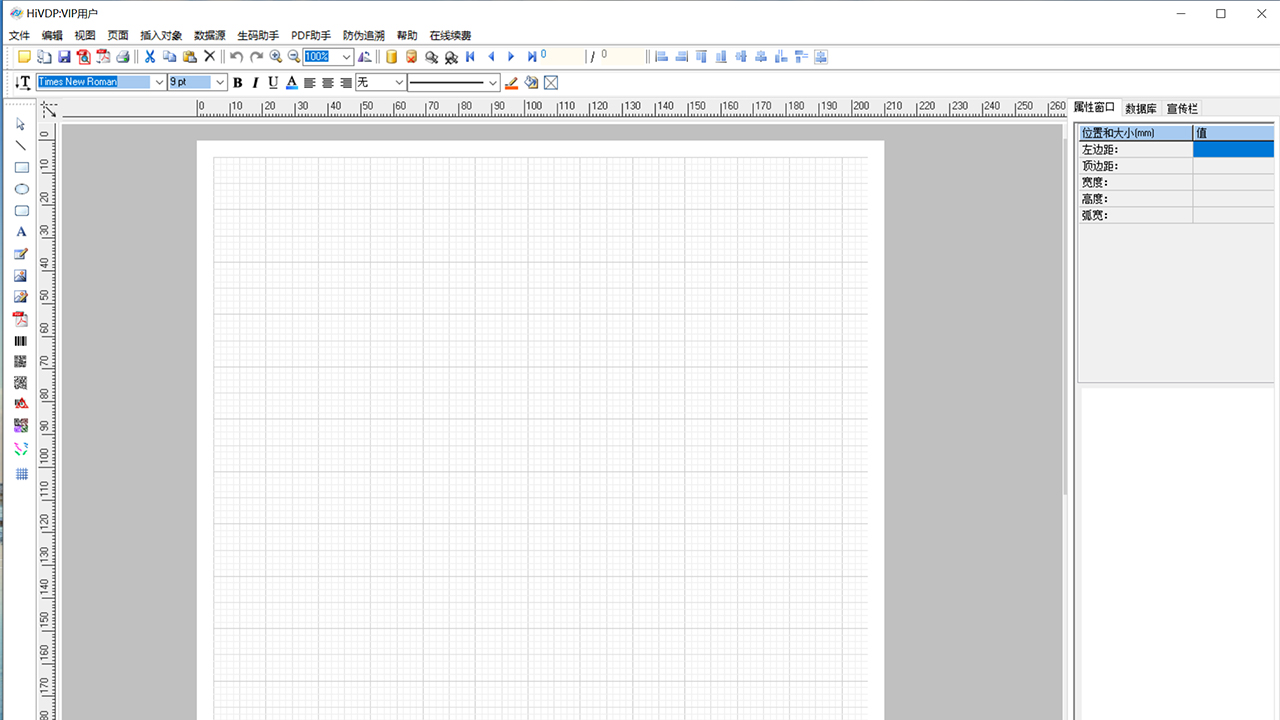Select the QR code tool
This screenshot has width=1280, height=720.
[x=21, y=362]
